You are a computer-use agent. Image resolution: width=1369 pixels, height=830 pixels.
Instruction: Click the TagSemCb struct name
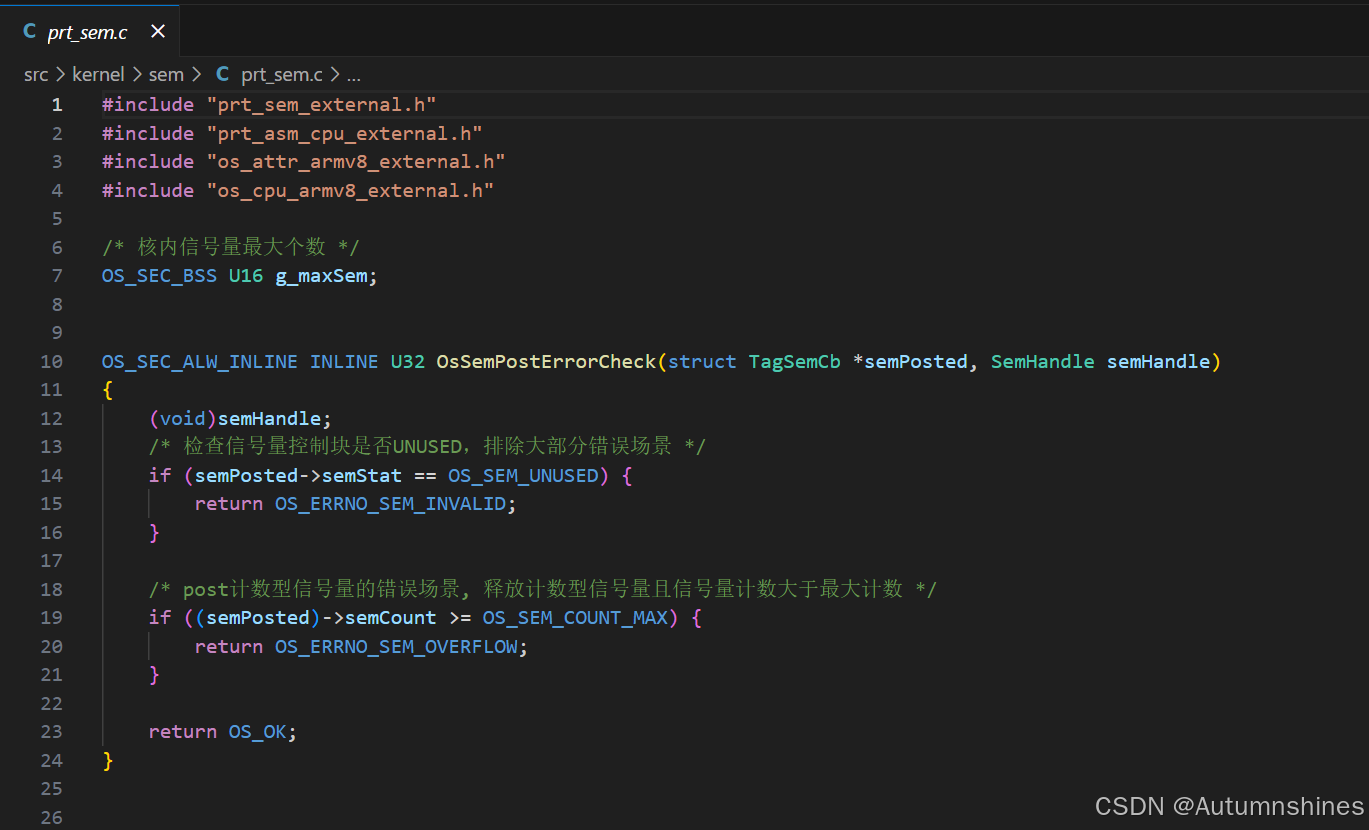click(794, 361)
